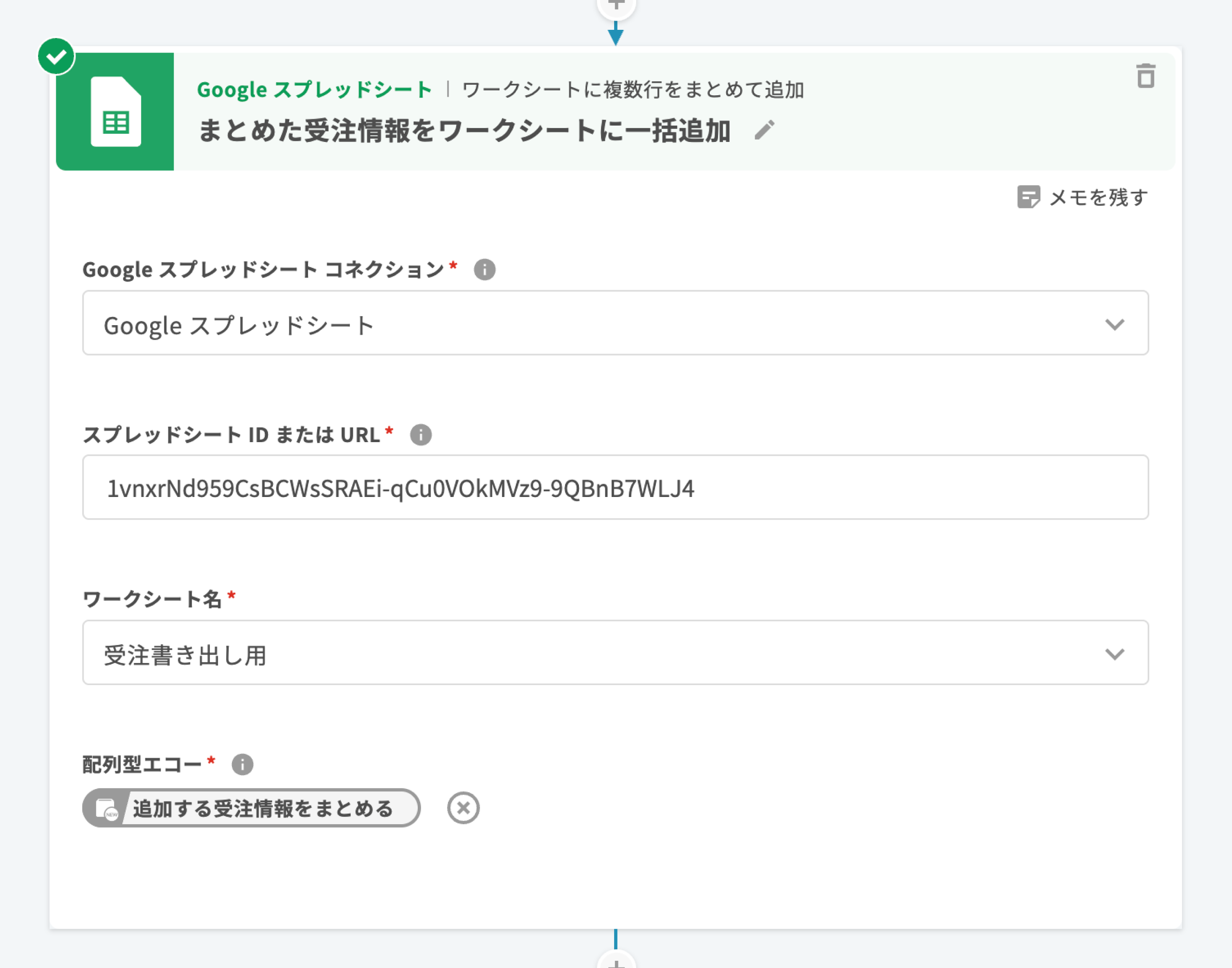
Task: Expand the ワークシート名 dropdown chevron
Action: coord(1114,654)
